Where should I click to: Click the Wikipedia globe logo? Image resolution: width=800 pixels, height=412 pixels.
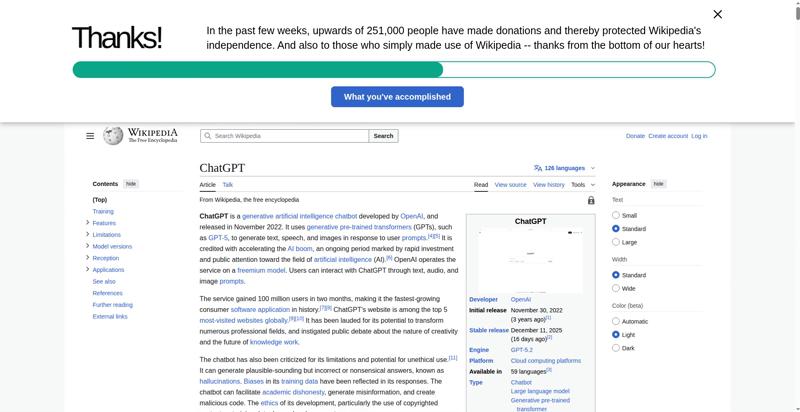113,136
